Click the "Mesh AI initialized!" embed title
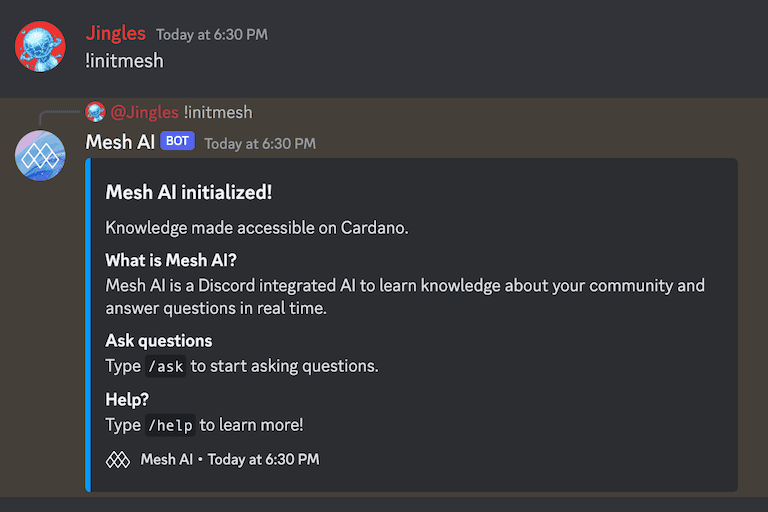Viewport: 768px width, 512px height. tap(189, 192)
